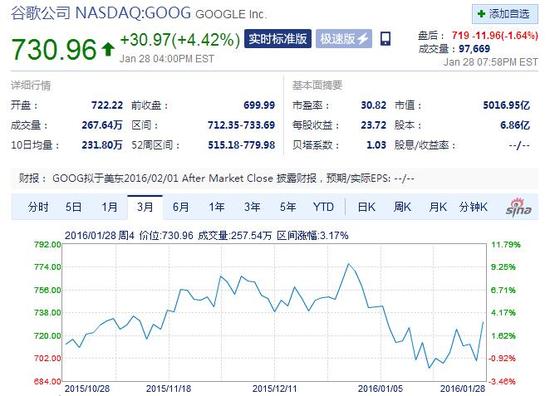The height and width of the screenshot is (396, 550).
Task: Click the green up arrow beside price
Action: tap(108, 49)
